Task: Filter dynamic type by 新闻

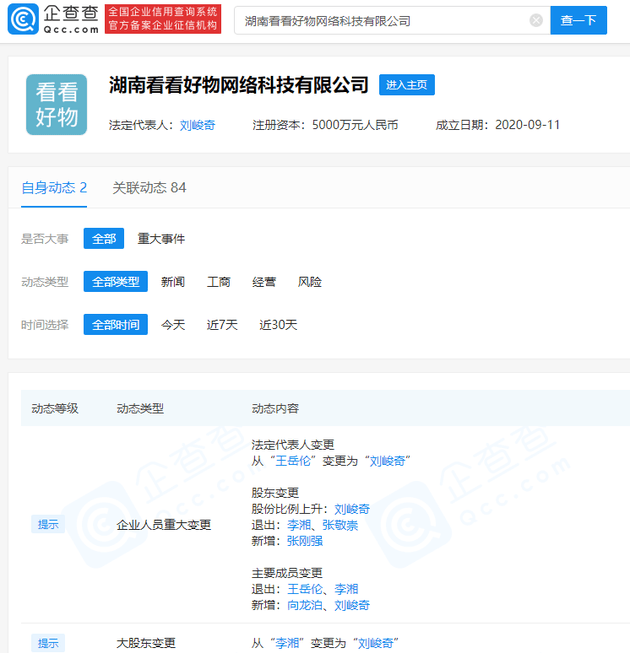Action: click(173, 282)
